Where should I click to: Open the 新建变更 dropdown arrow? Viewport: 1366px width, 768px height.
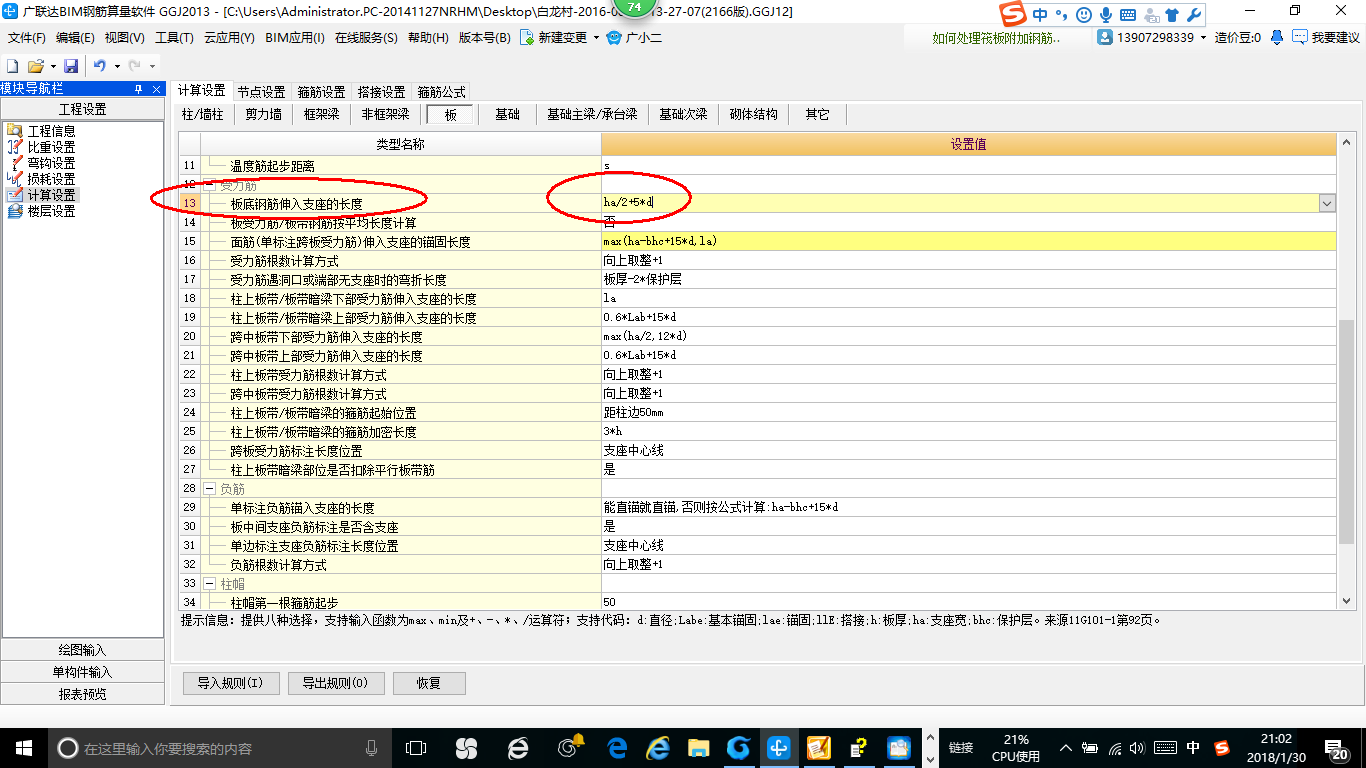pyautogui.click(x=596, y=37)
